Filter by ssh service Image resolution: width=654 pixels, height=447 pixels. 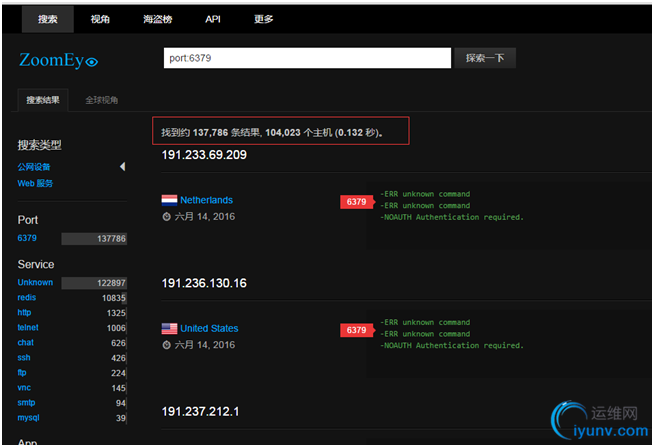[24, 357]
